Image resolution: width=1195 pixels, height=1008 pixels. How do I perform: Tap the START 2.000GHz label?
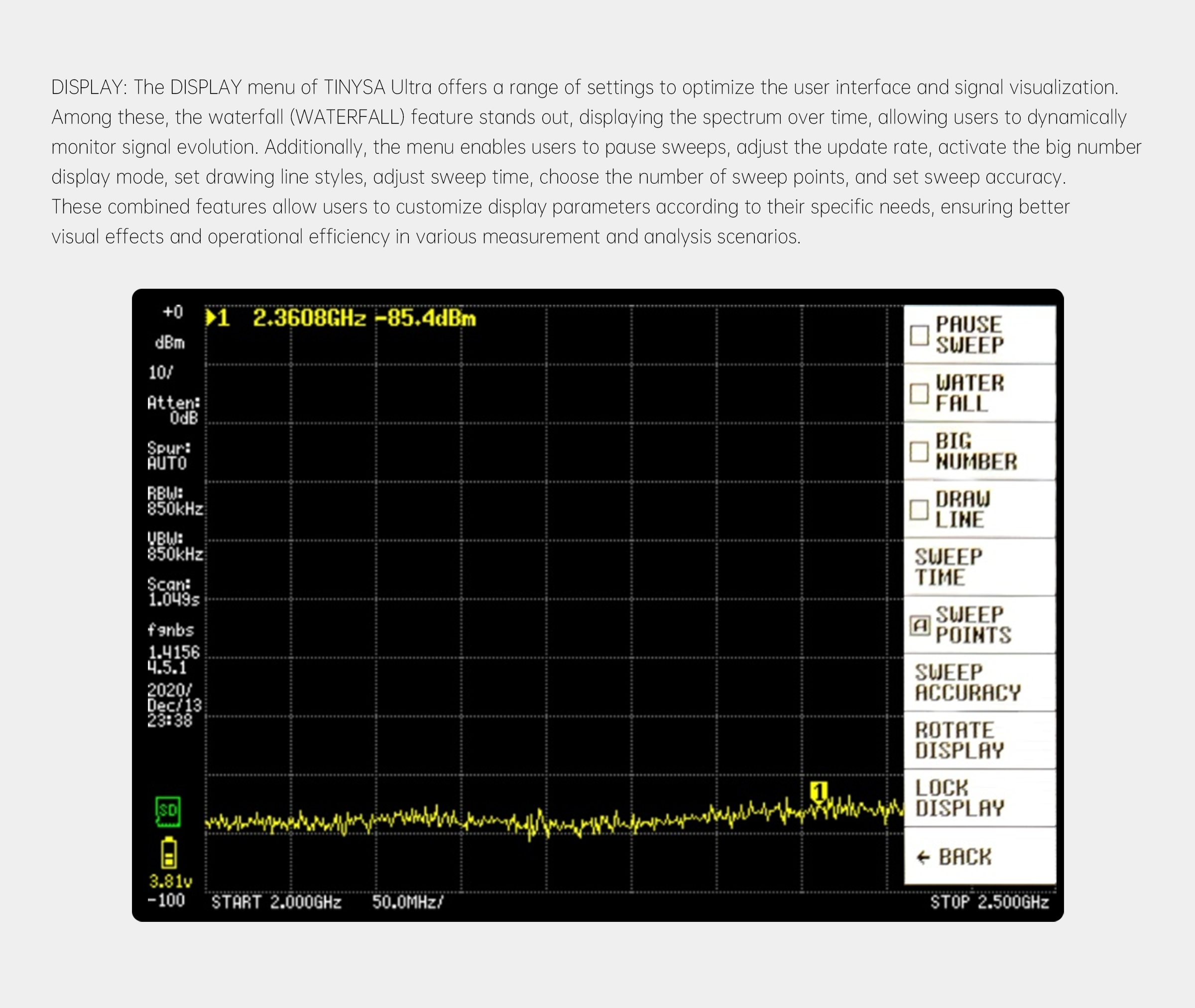(x=276, y=902)
